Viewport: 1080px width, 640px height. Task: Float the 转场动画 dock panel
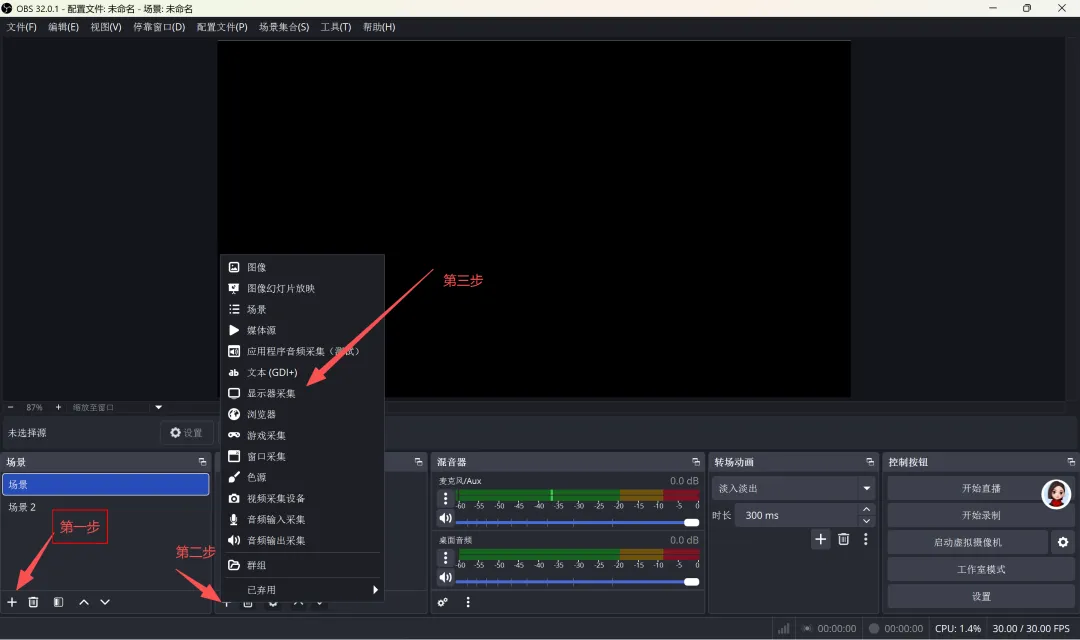[870, 462]
